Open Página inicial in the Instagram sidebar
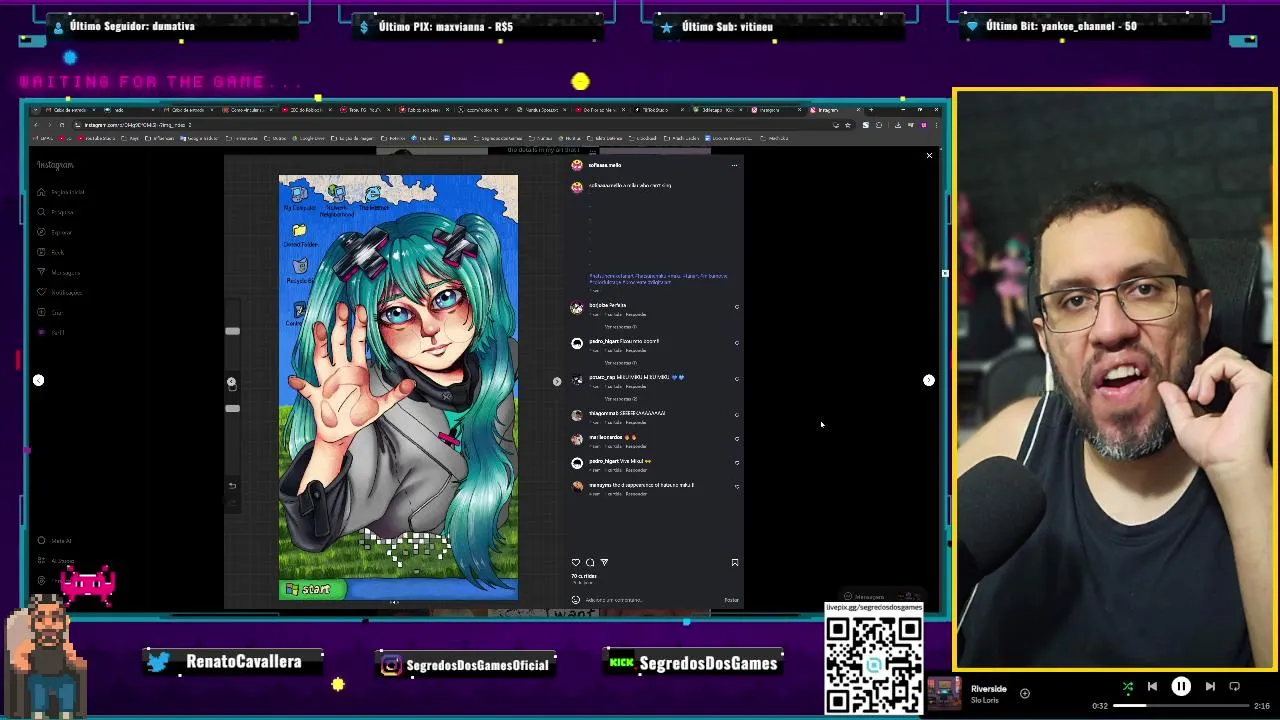This screenshot has width=1280, height=720. click(62, 192)
